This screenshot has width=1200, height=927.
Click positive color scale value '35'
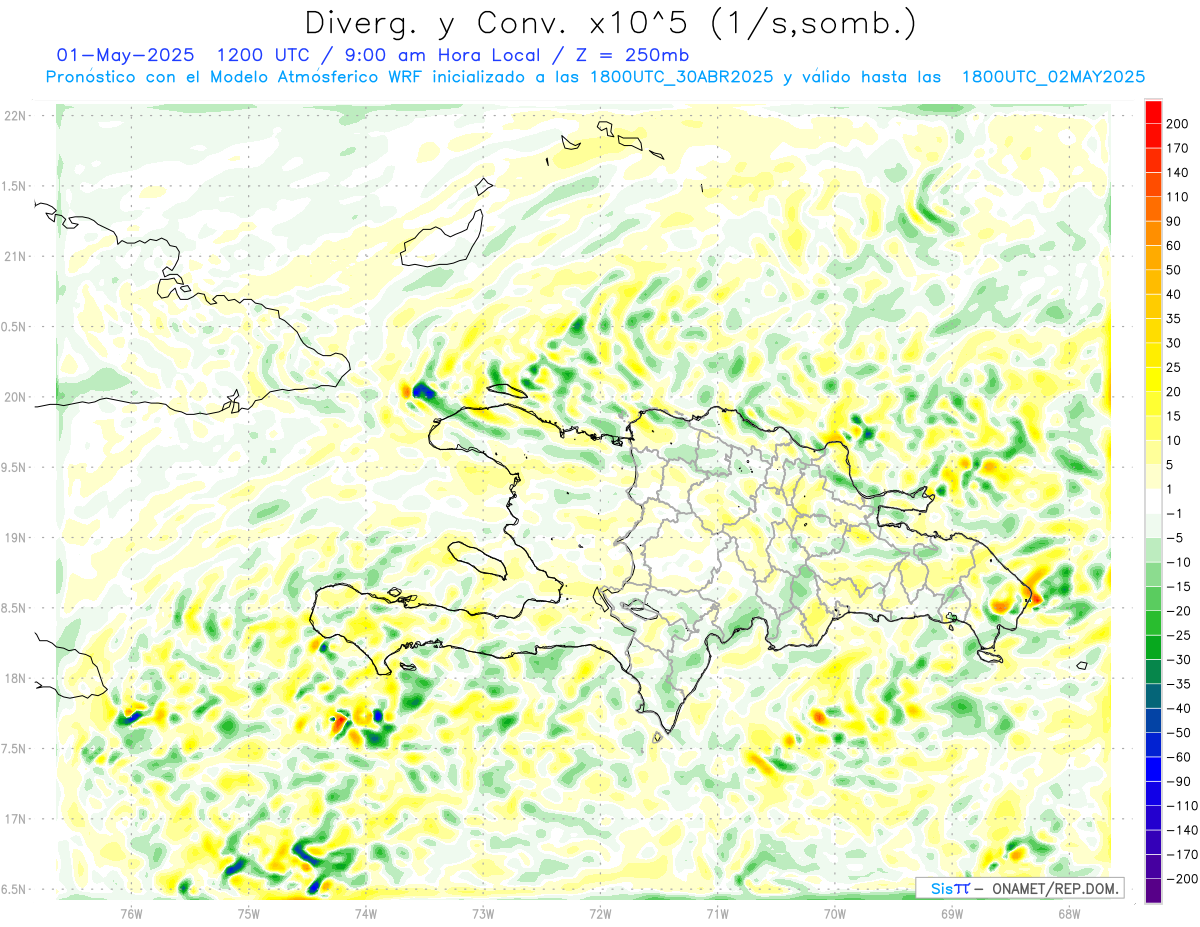pos(1175,319)
